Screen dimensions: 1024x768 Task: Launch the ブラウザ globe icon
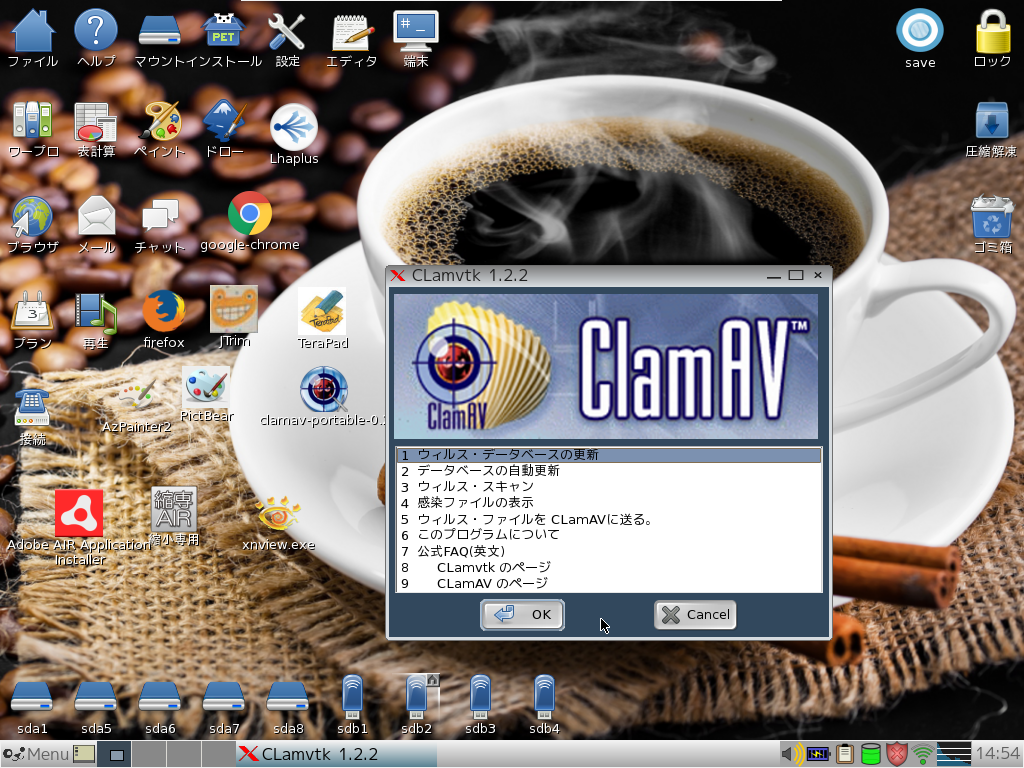click(31, 216)
